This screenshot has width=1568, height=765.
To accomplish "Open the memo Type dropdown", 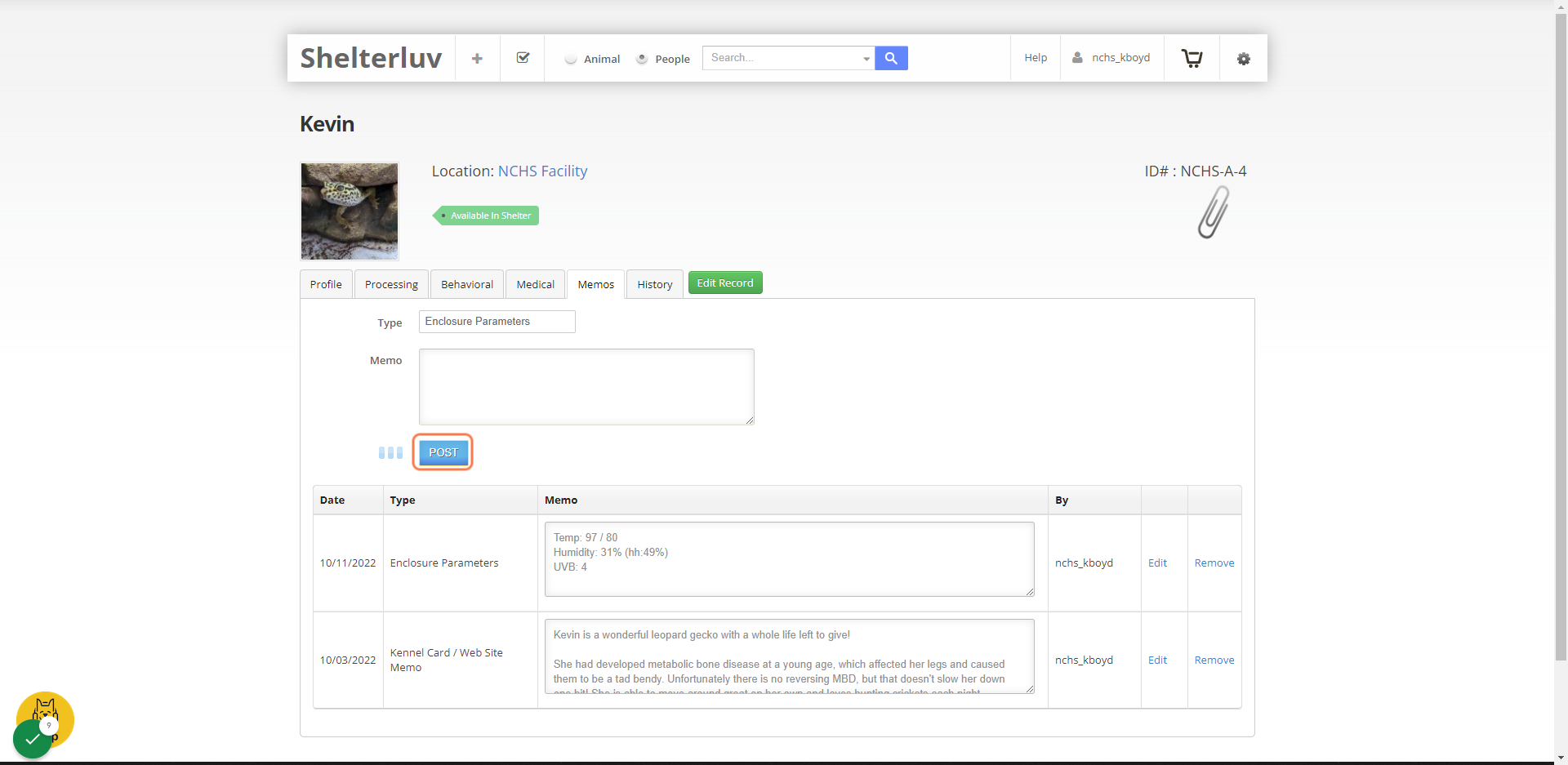I will pos(497,322).
